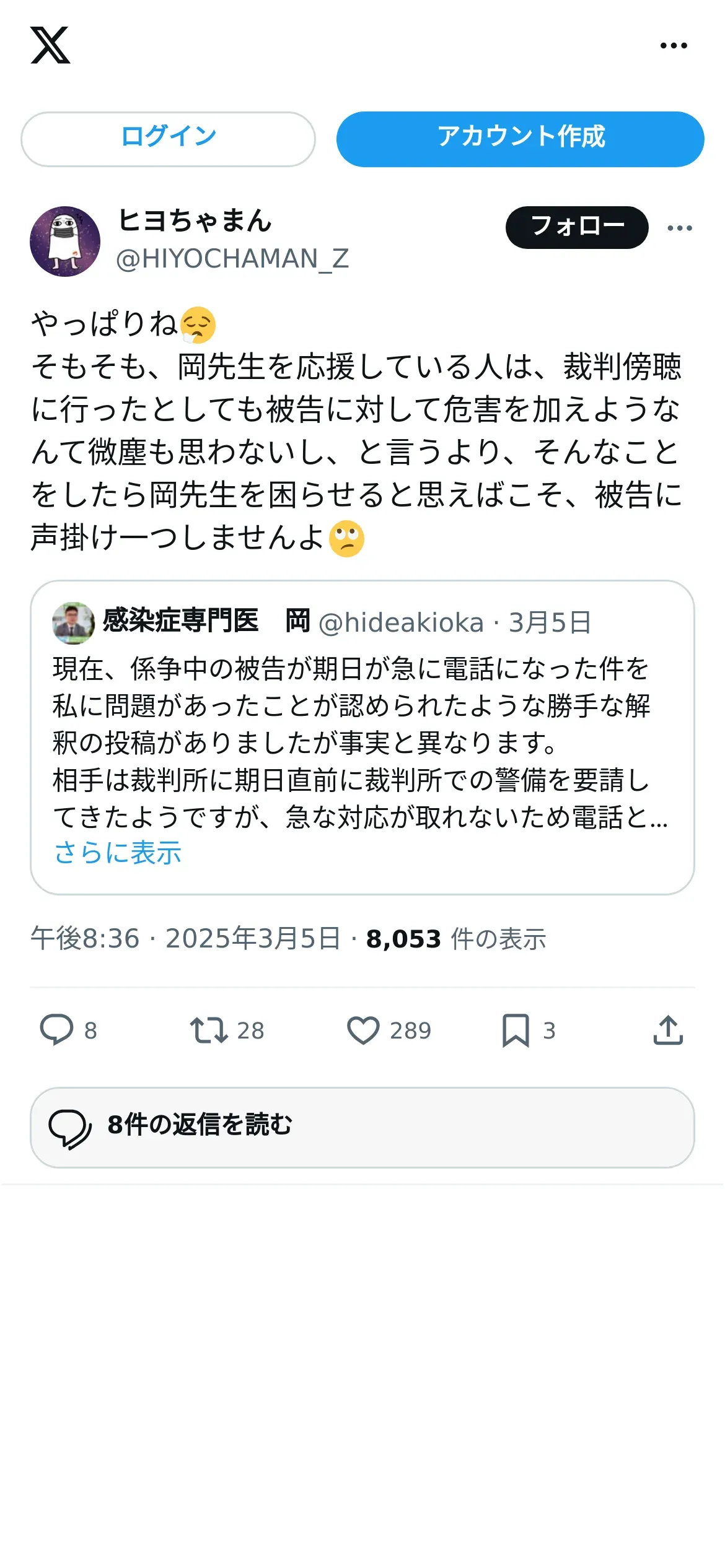Click the quoted author's avatar thumbnail
725x1568 pixels.
[x=73, y=622]
